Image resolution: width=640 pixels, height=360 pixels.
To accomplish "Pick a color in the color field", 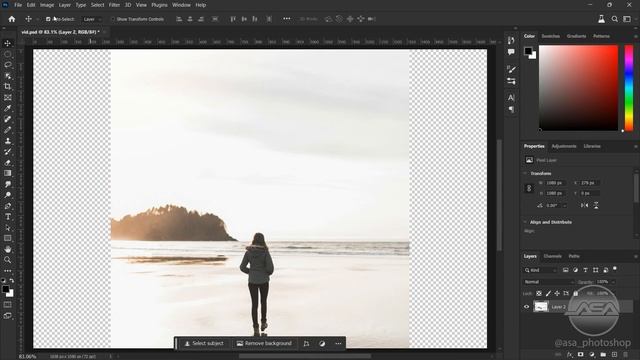I will (x=578, y=88).
